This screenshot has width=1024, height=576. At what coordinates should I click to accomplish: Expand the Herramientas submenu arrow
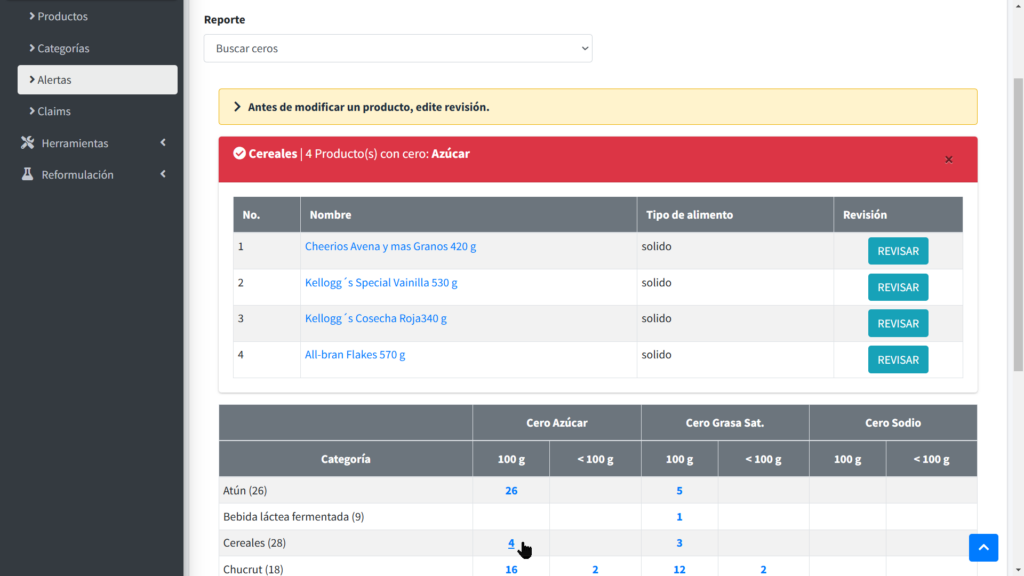tap(163, 143)
